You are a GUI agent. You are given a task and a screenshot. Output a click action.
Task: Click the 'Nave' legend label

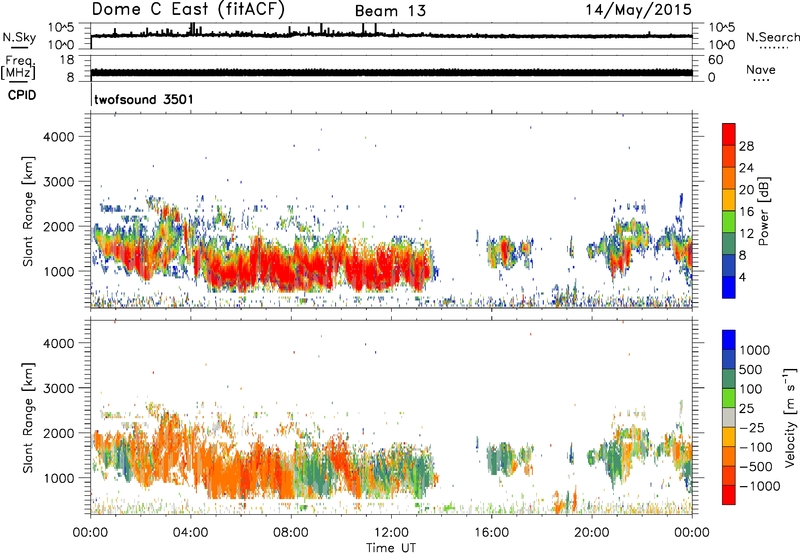(x=761, y=69)
